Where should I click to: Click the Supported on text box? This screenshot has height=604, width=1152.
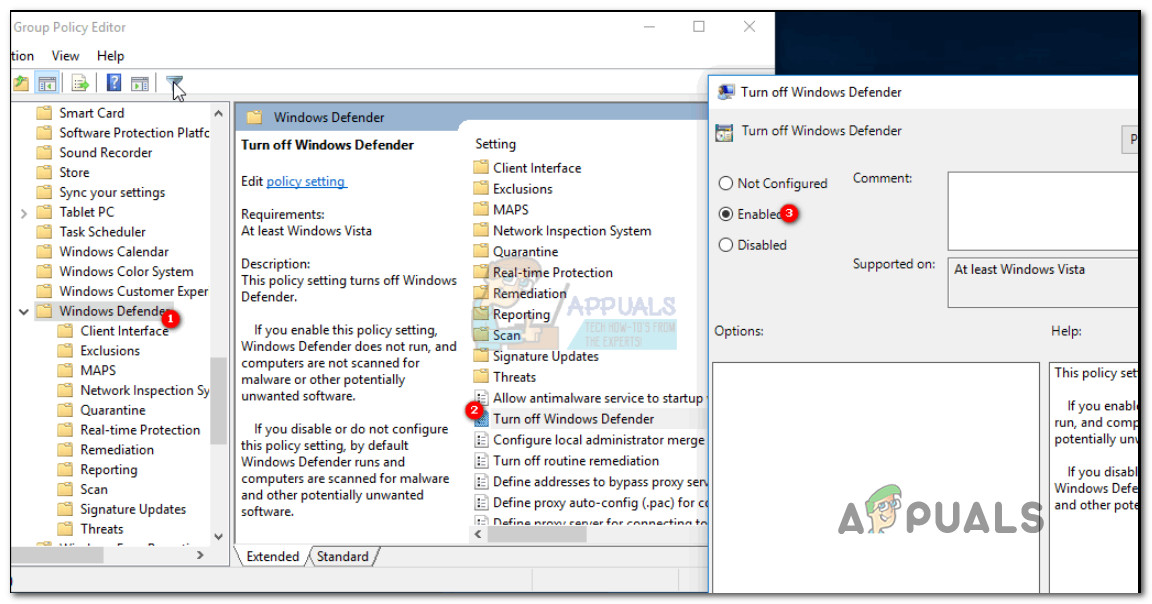1043,282
